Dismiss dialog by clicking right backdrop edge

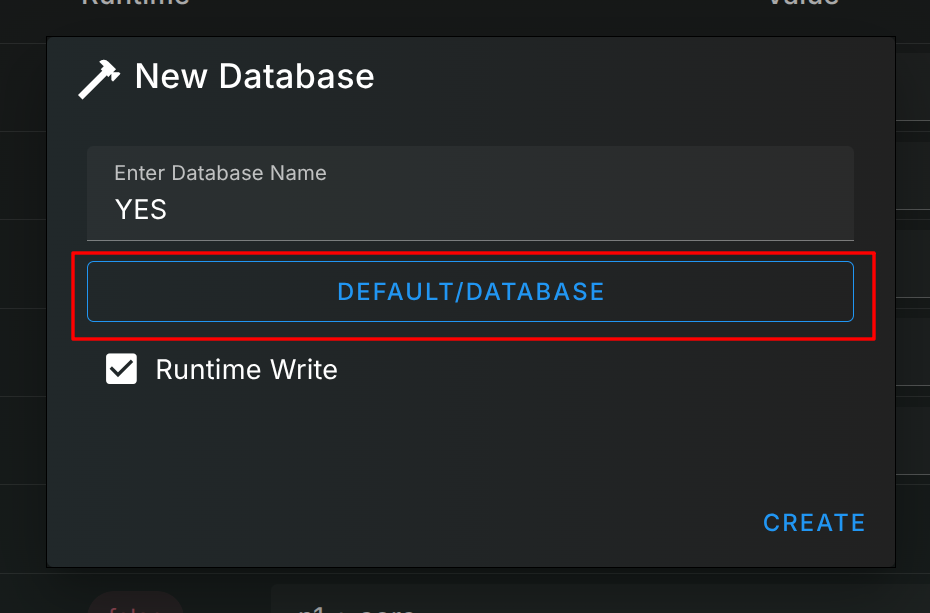coord(912,300)
